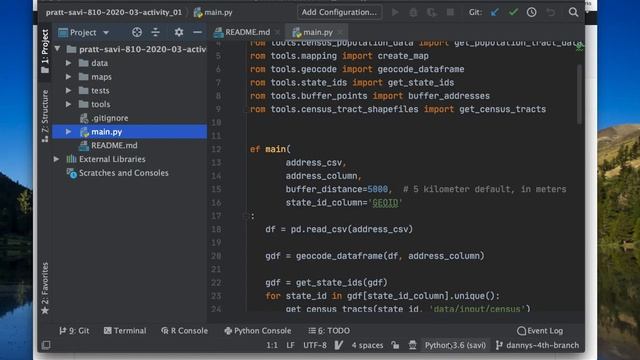Open Git history clock icon
Screen dimensions: 640x360
coord(531,12)
